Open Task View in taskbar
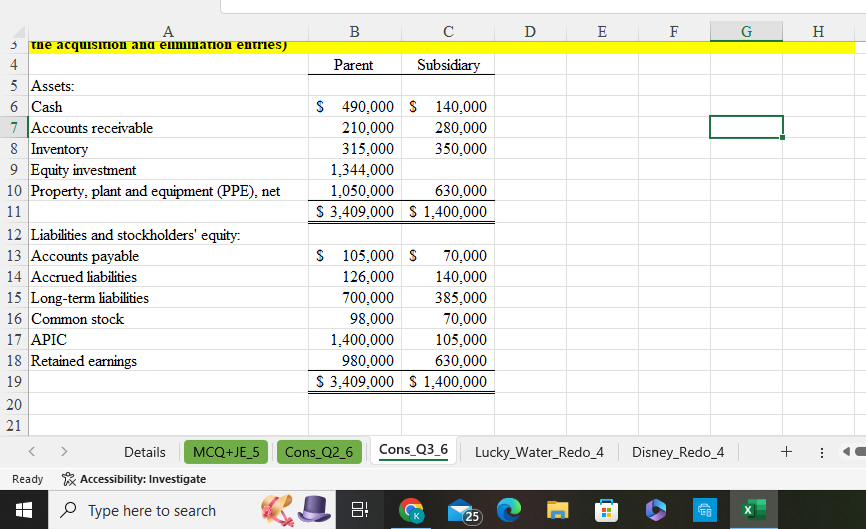Screen dimensions: 866x529 point(360,510)
